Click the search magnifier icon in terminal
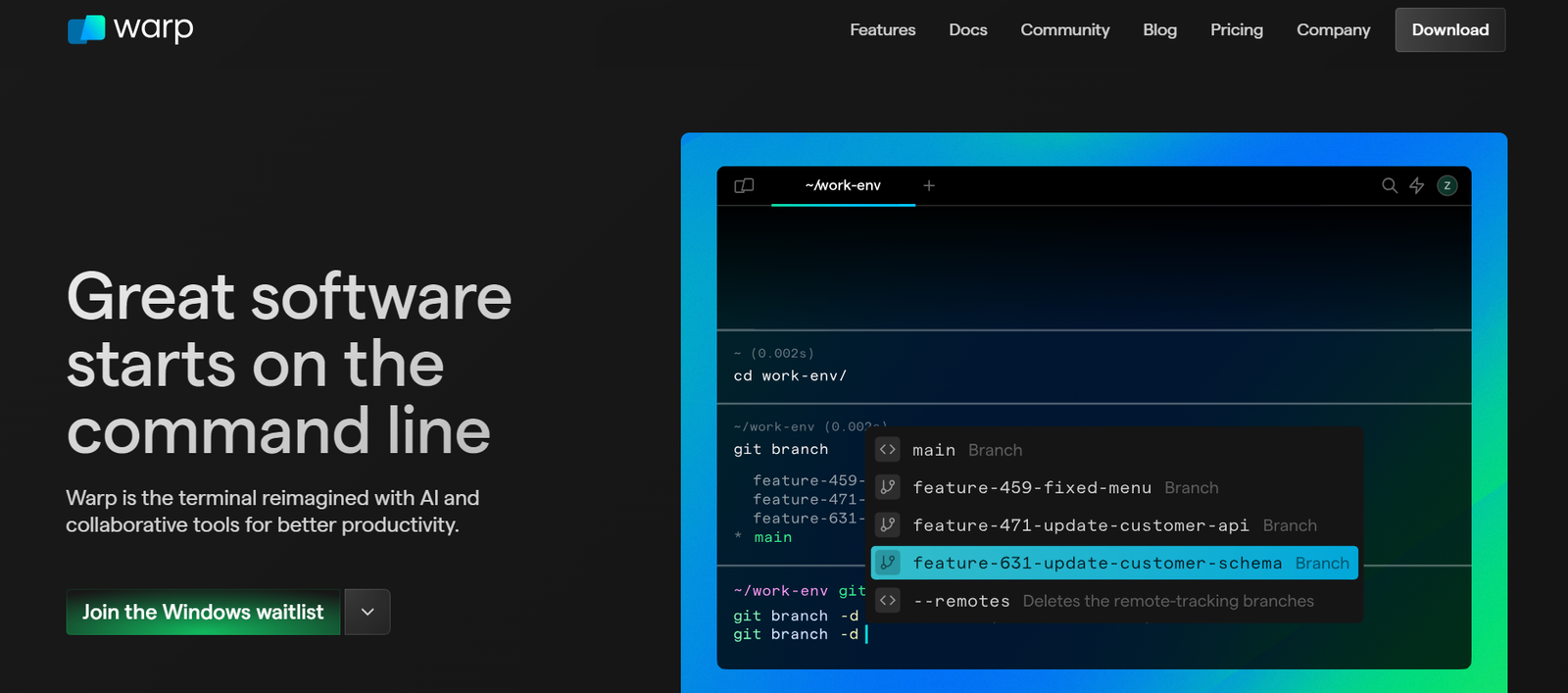Screen dimensions: 1568x693 click(1389, 185)
